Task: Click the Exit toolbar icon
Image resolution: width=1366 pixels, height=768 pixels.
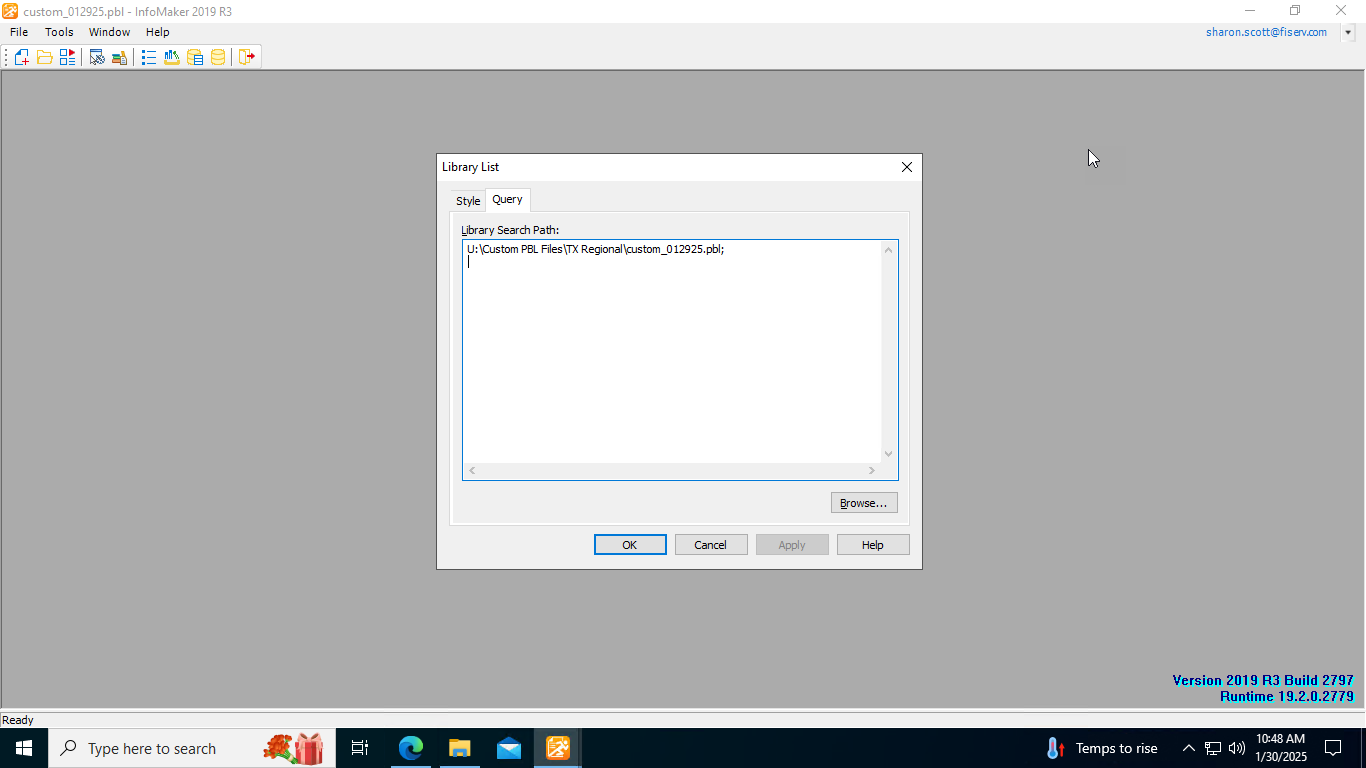Action: click(x=247, y=57)
